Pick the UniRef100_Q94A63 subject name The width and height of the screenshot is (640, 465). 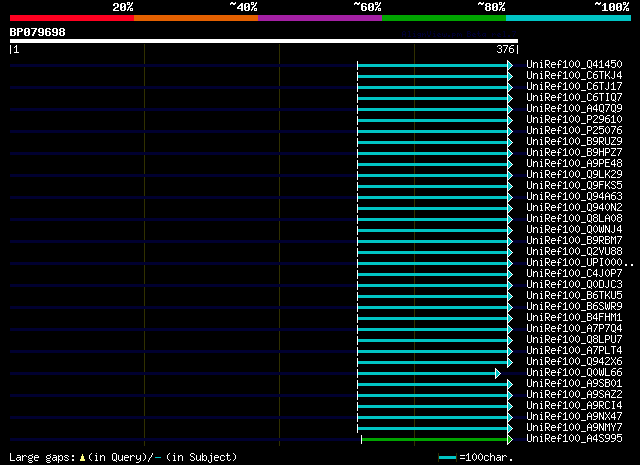coord(574,197)
